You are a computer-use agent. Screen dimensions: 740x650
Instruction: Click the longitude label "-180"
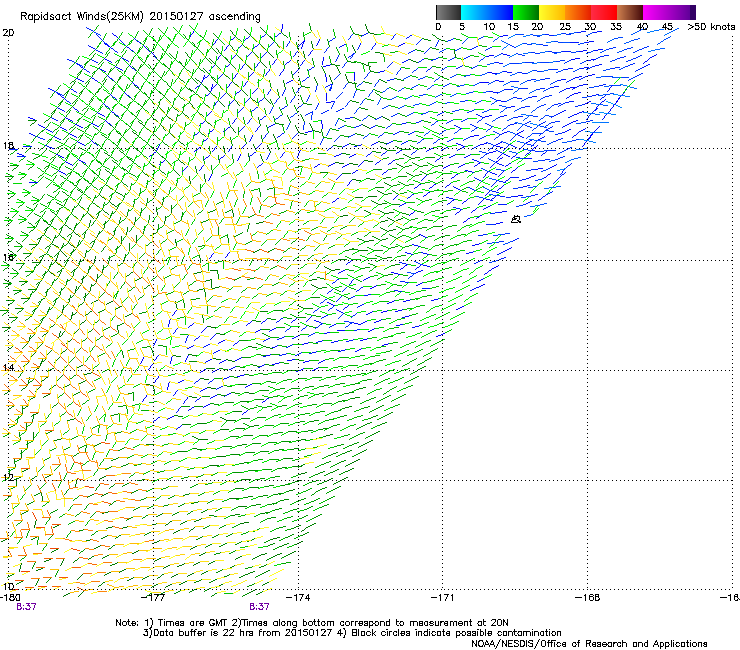tap(10, 597)
